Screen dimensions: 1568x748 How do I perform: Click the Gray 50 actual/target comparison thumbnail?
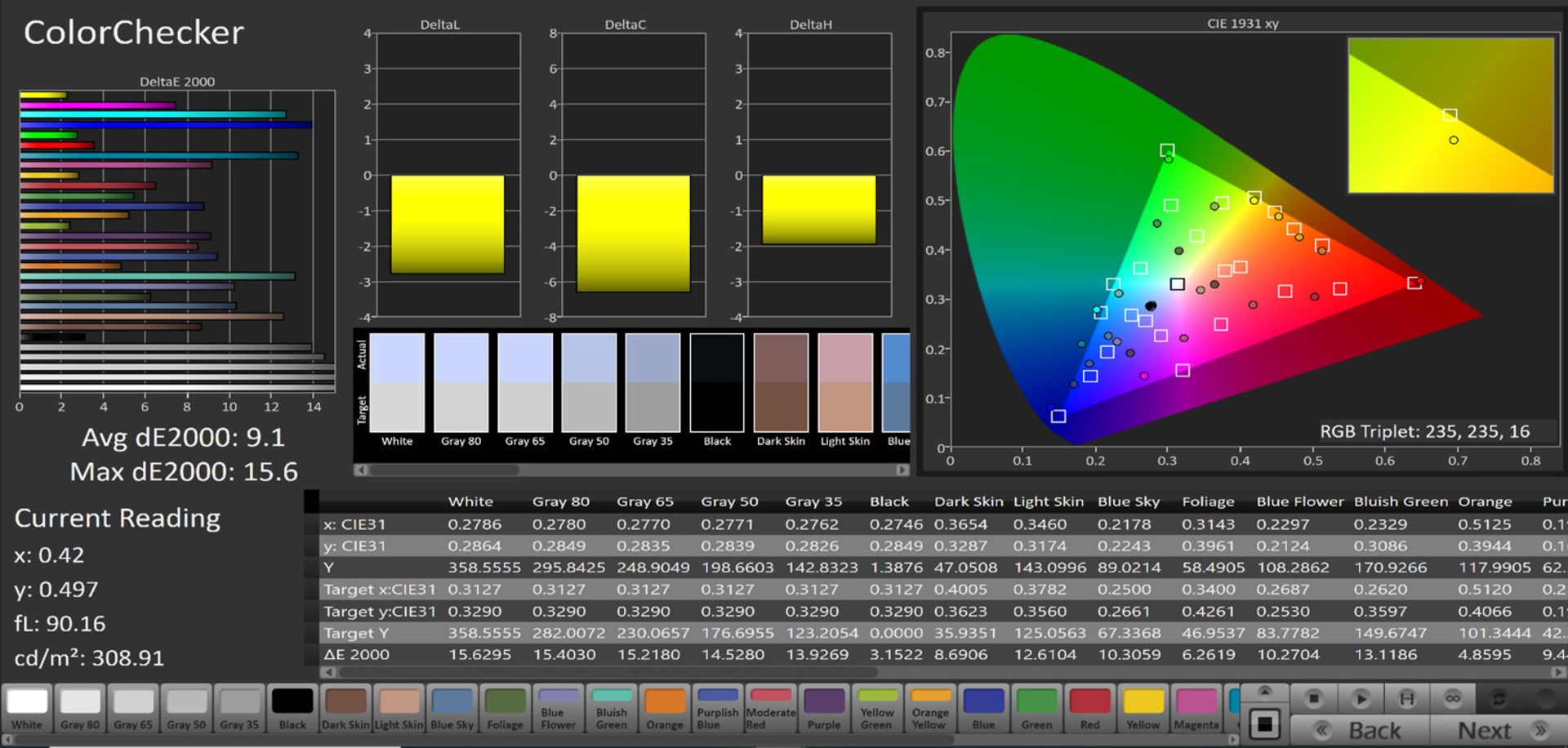tap(589, 382)
